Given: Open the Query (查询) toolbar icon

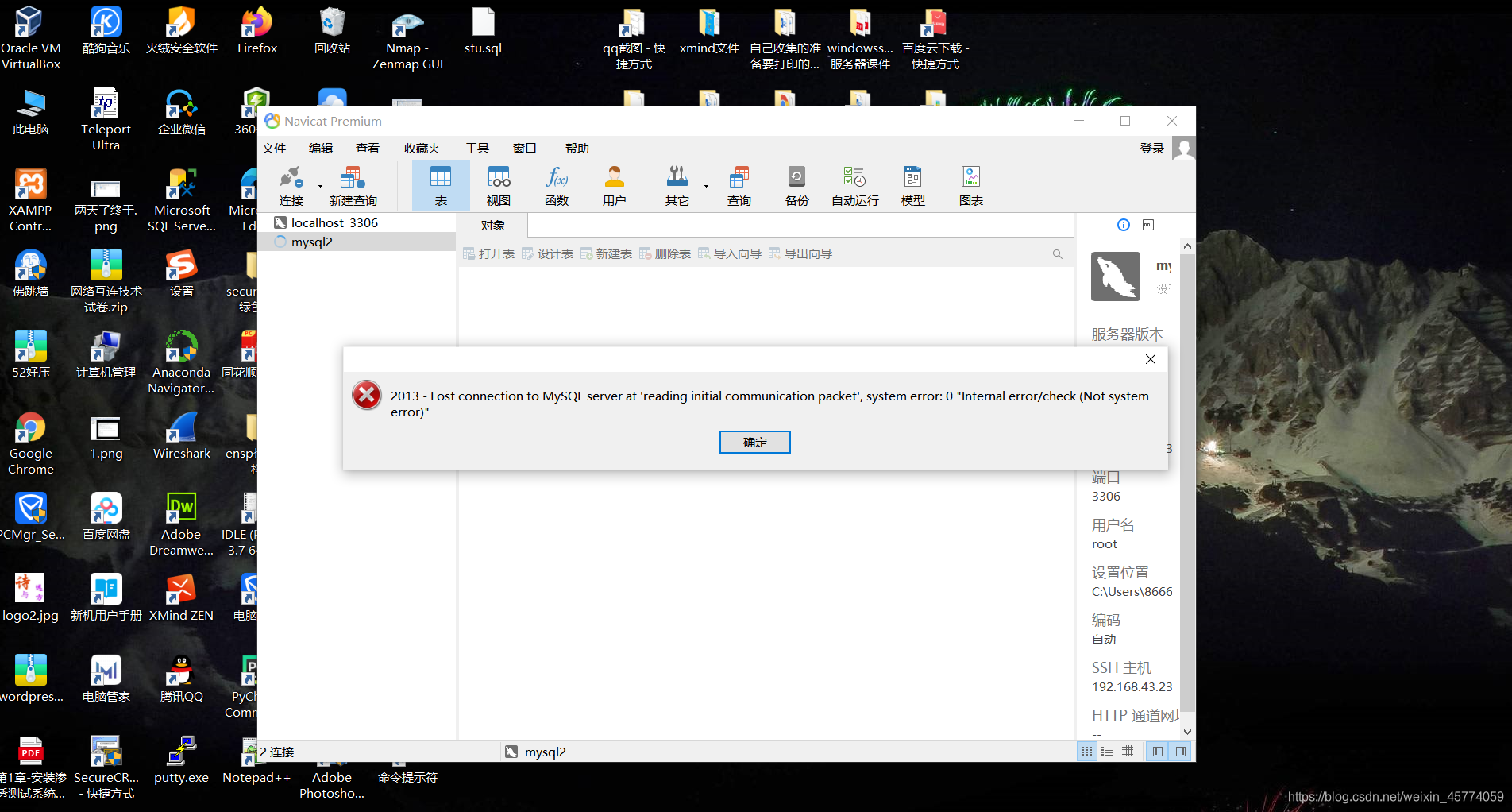Looking at the screenshot, I should point(739,186).
